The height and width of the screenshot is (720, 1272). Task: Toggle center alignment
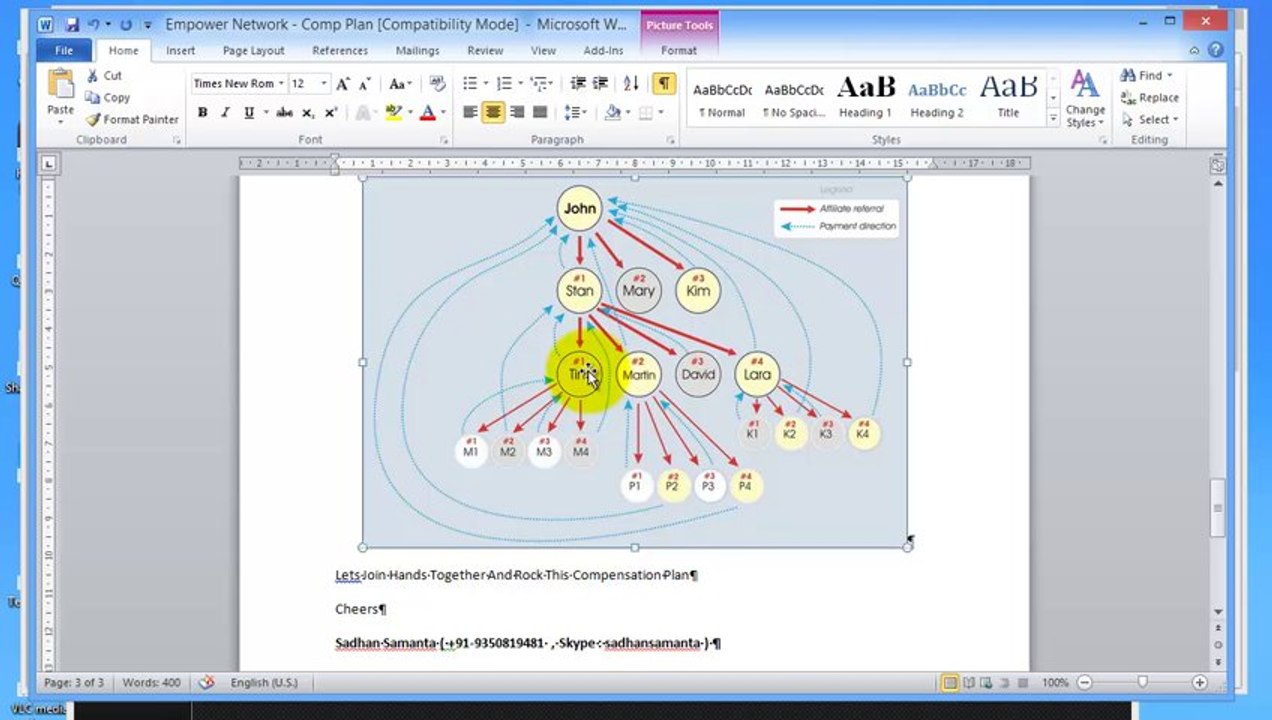[x=493, y=113]
